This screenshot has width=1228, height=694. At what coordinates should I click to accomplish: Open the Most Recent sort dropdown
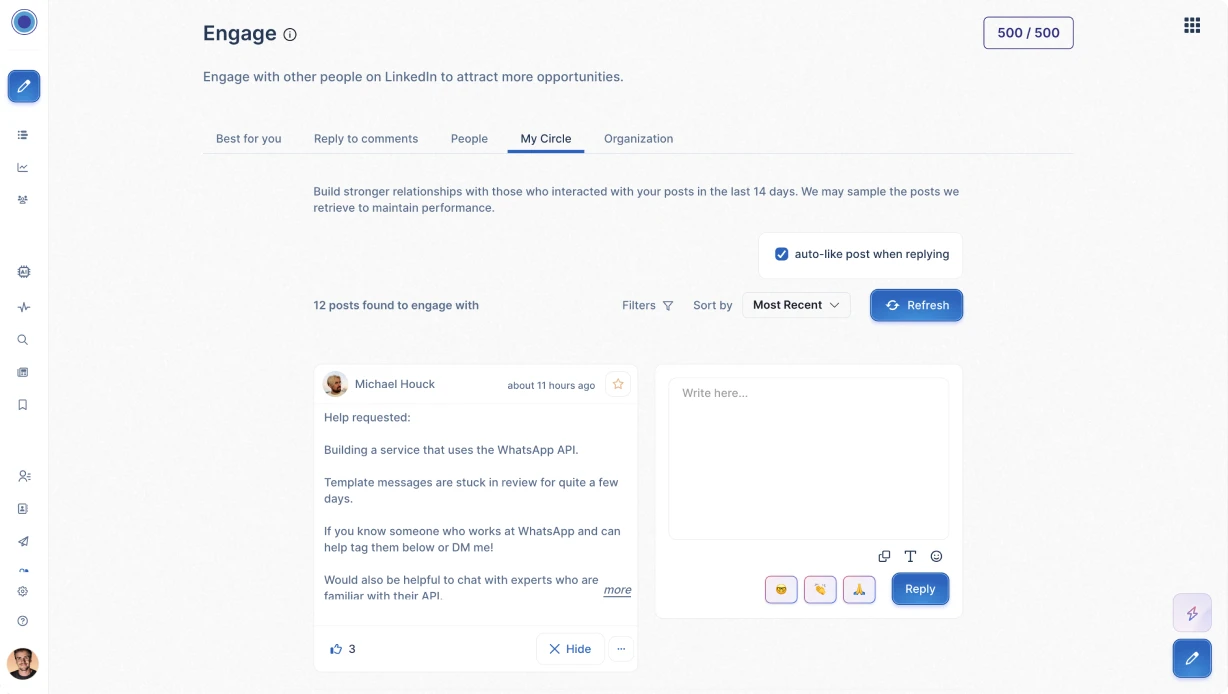(x=795, y=305)
